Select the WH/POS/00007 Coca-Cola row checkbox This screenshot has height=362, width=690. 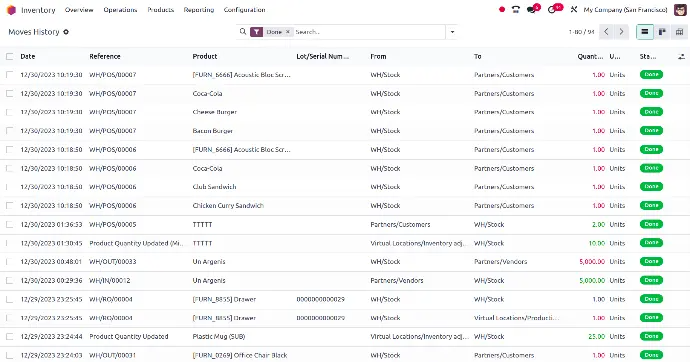pos(10,93)
